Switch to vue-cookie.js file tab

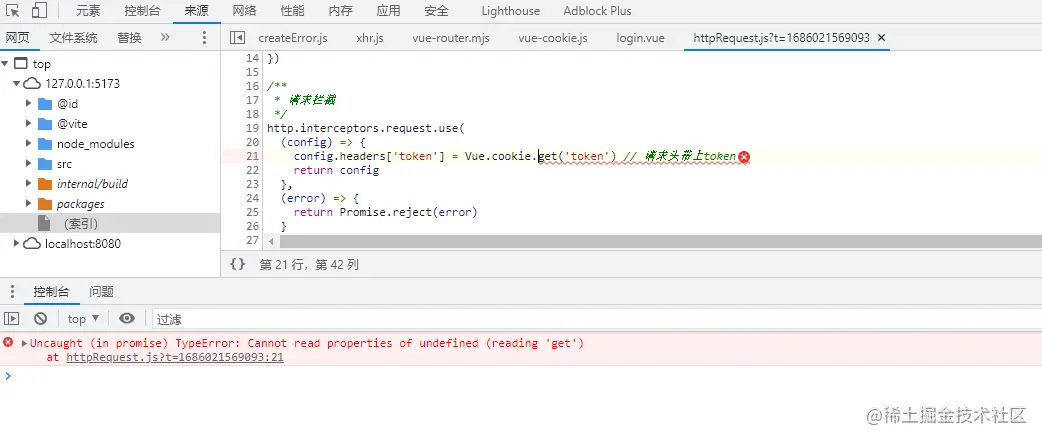click(x=553, y=38)
